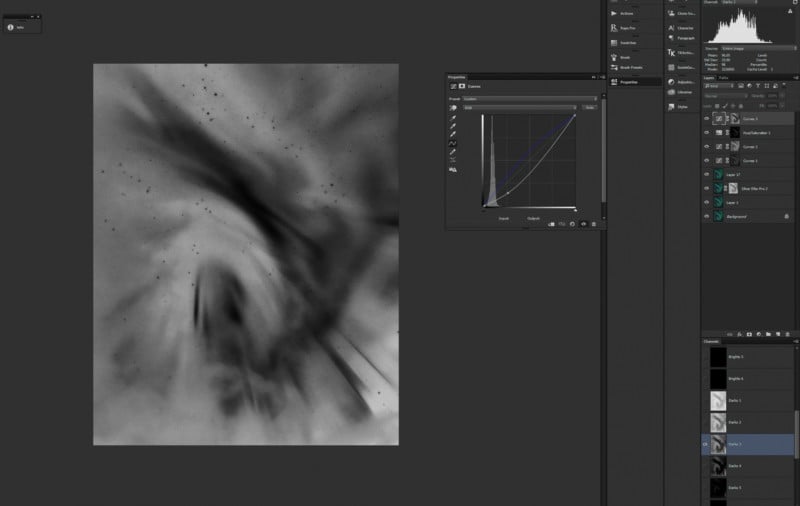Toggle visibility of the Hue/Saturation 1 layer
Image resolution: width=800 pixels, height=506 pixels.
707,132
